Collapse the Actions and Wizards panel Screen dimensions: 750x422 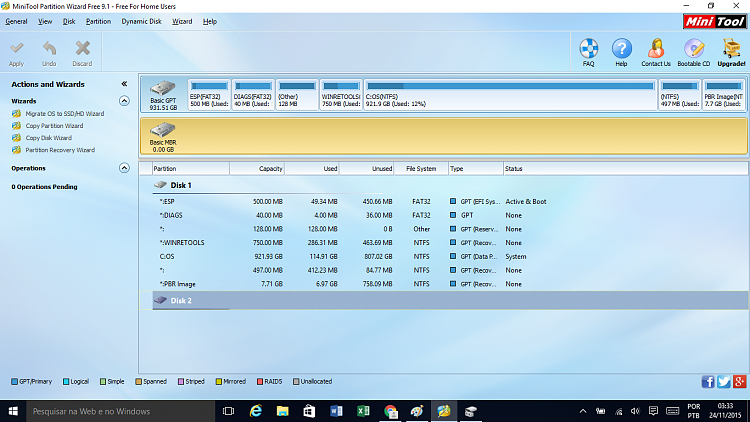(124, 84)
